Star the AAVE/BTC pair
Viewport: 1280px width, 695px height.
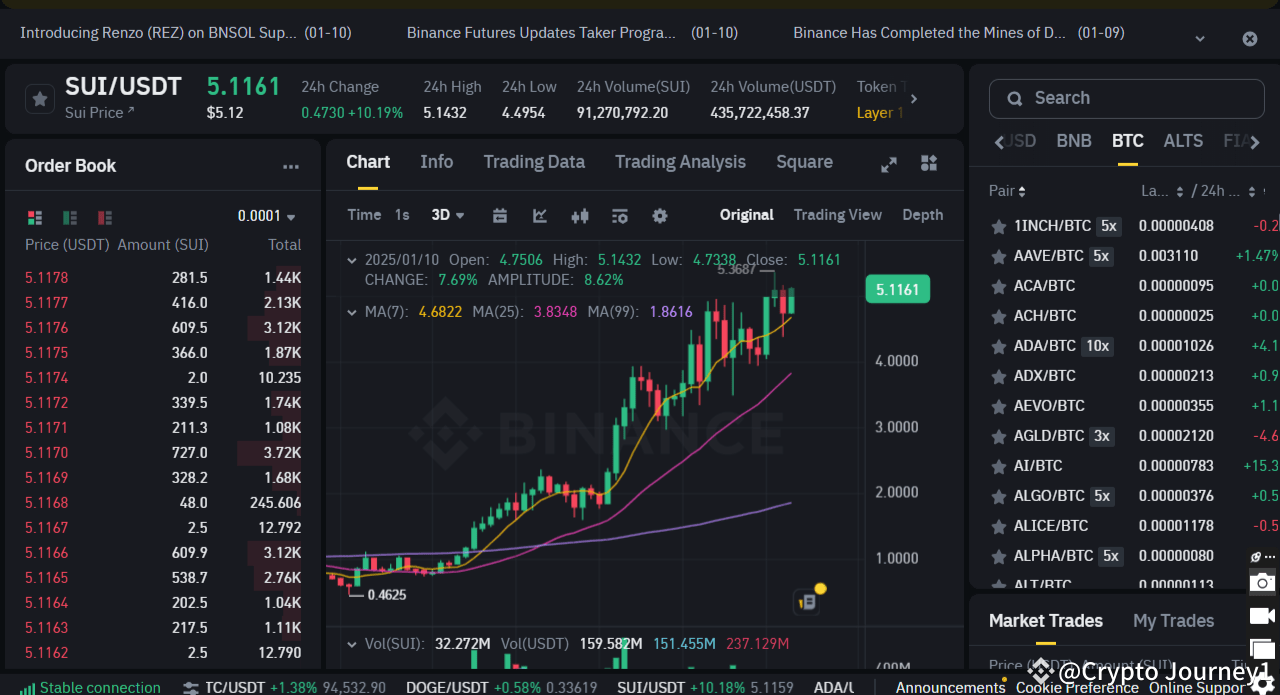coord(997,255)
